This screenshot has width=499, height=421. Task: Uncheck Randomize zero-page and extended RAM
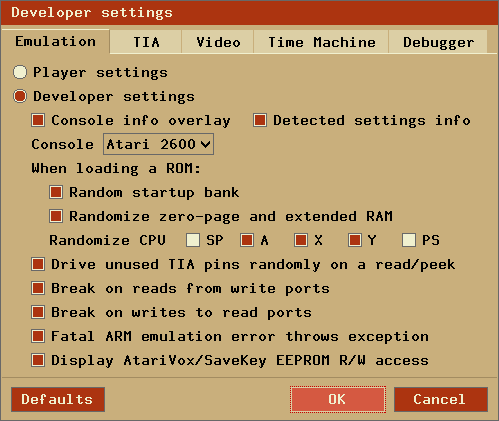(x=56, y=216)
